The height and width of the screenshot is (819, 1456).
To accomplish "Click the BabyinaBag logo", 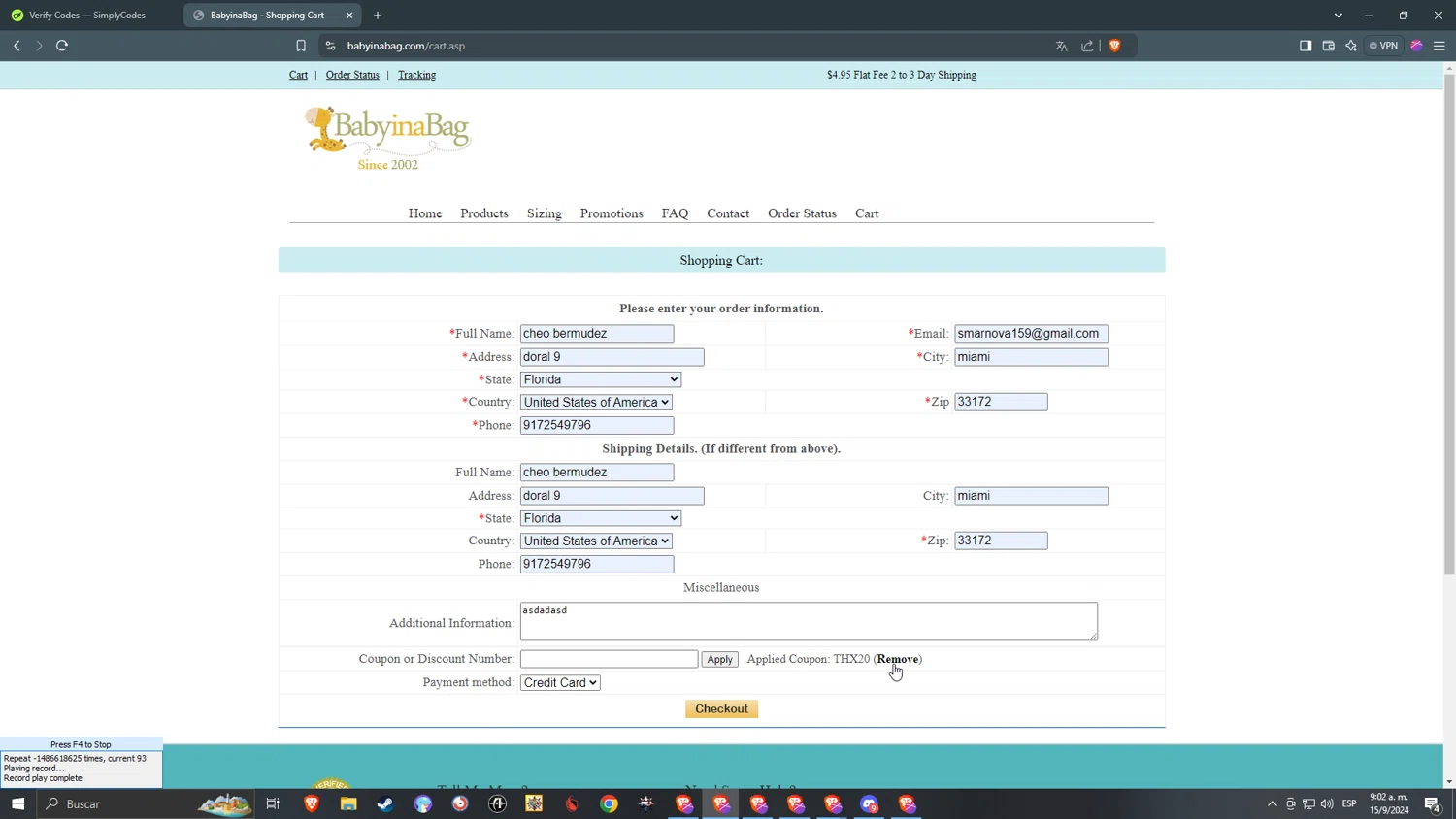I will tap(388, 139).
